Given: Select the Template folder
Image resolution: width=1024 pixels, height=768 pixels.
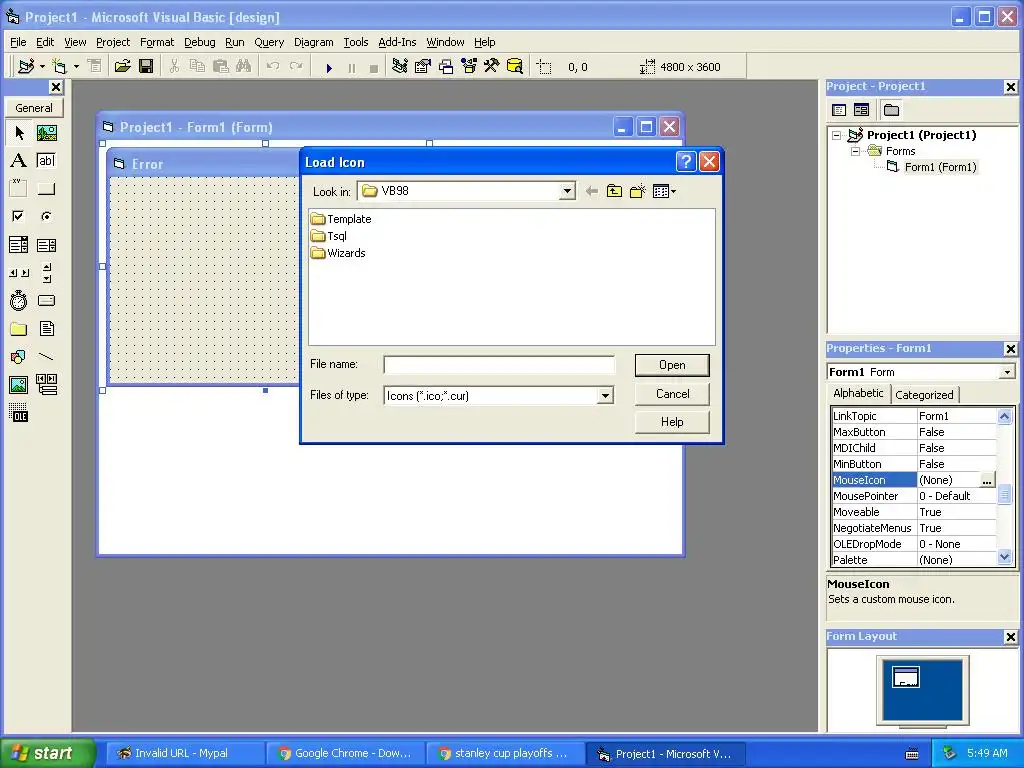Looking at the screenshot, I should pos(341,219).
